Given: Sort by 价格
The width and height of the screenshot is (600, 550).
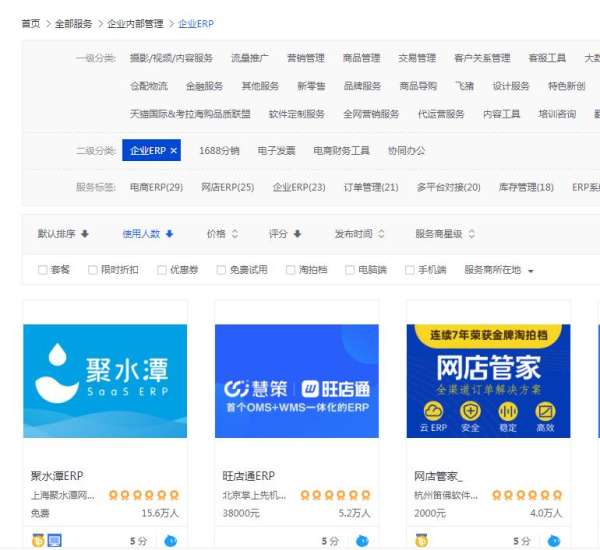Looking at the screenshot, I should (222, 233).
